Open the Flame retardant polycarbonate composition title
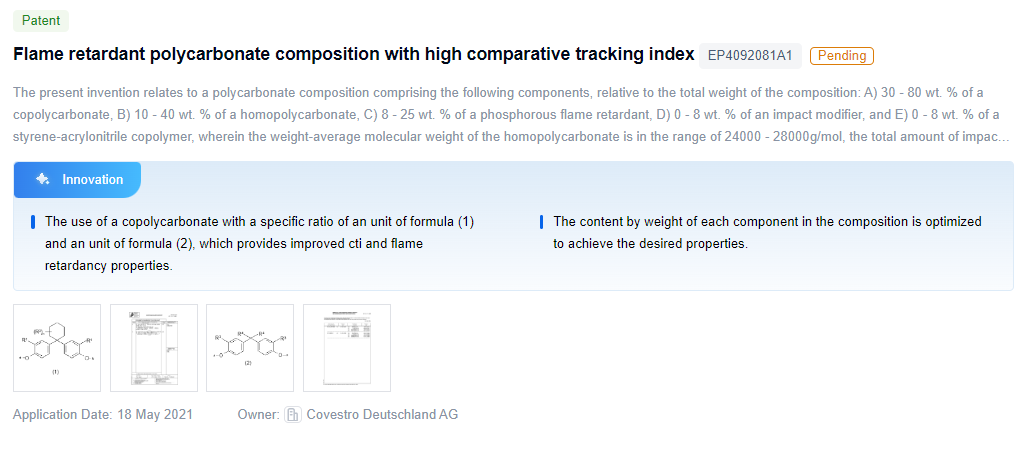This screenshot has width=1022, height=453. pyautogui.click(x=353, y=54)
